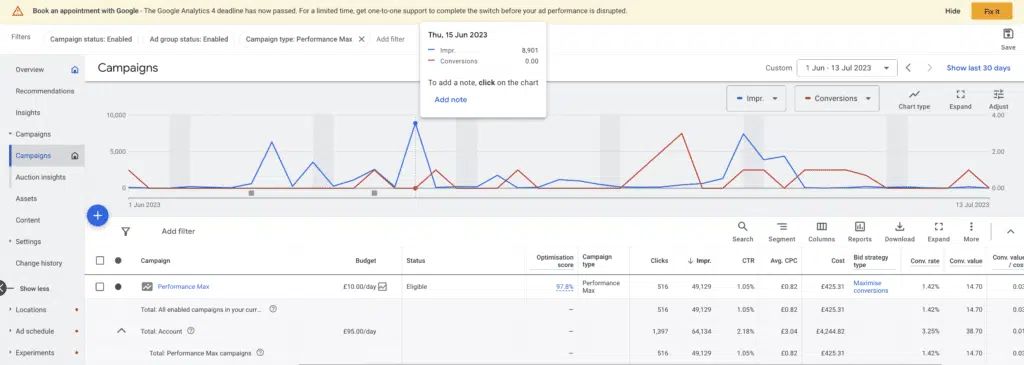Click Add filter field in top filter bar
Viewport: 1024px width, 365px height.
pyautogui.click(x=391, y=39)
